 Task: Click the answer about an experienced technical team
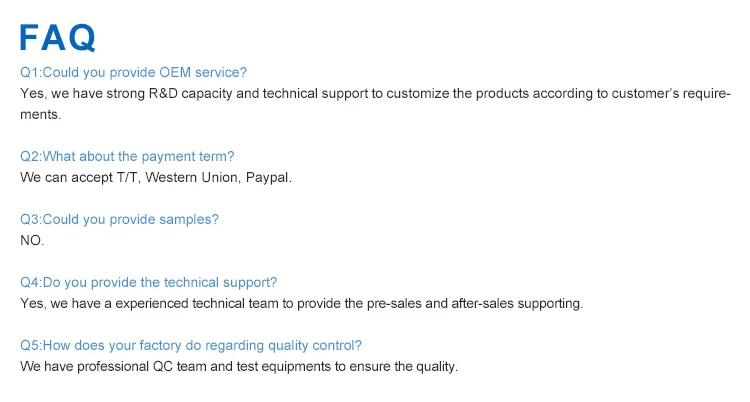(x=300, y=303)
